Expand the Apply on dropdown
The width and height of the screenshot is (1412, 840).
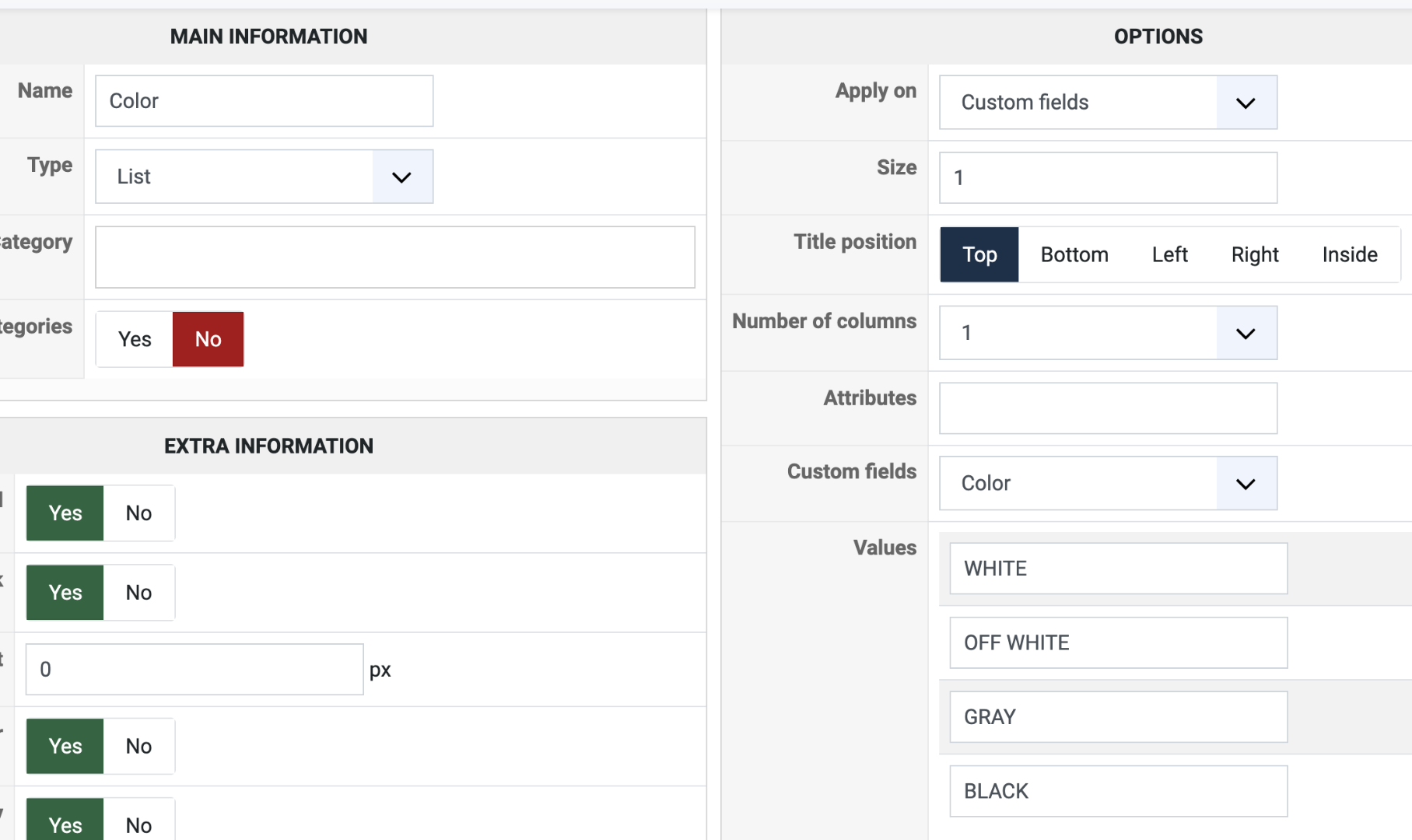[1108, 102]
